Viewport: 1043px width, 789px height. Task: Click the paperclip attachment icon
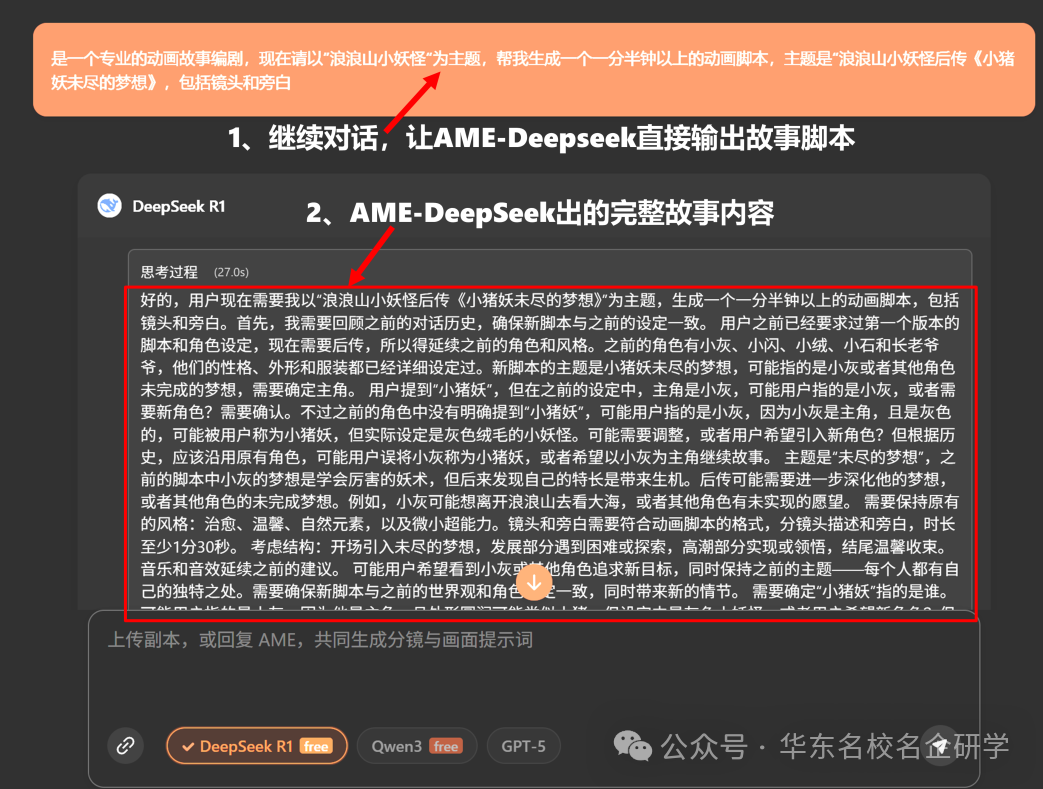(x=124, y=745)
